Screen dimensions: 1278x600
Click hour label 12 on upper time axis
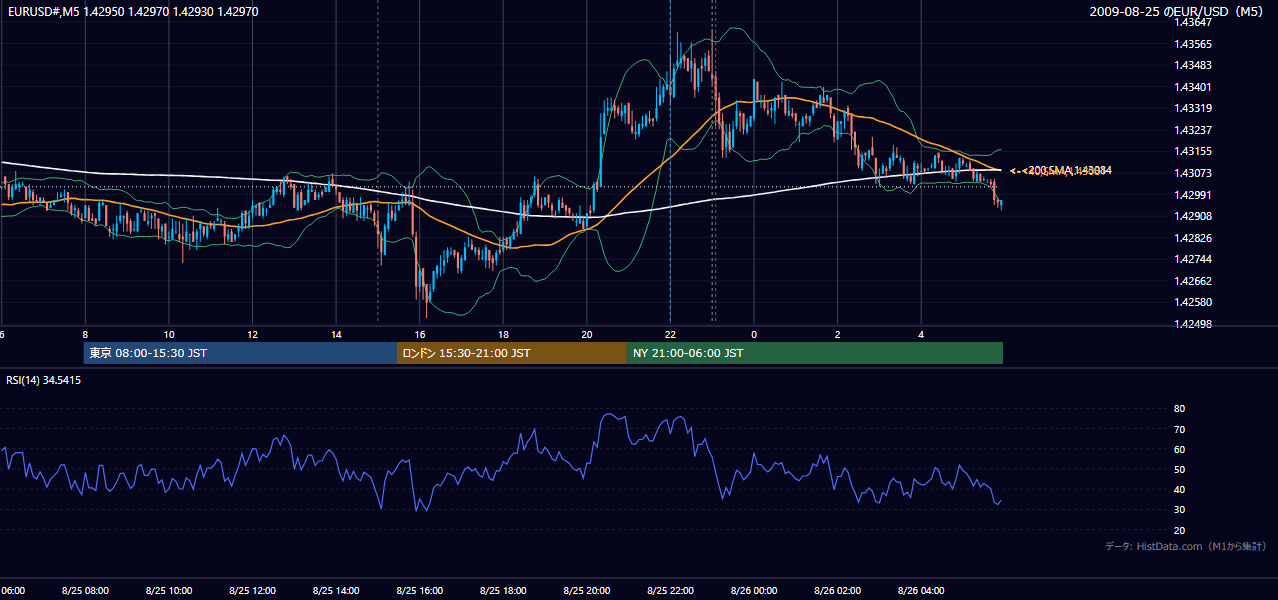pyautogui.click(x=253, y=335)
